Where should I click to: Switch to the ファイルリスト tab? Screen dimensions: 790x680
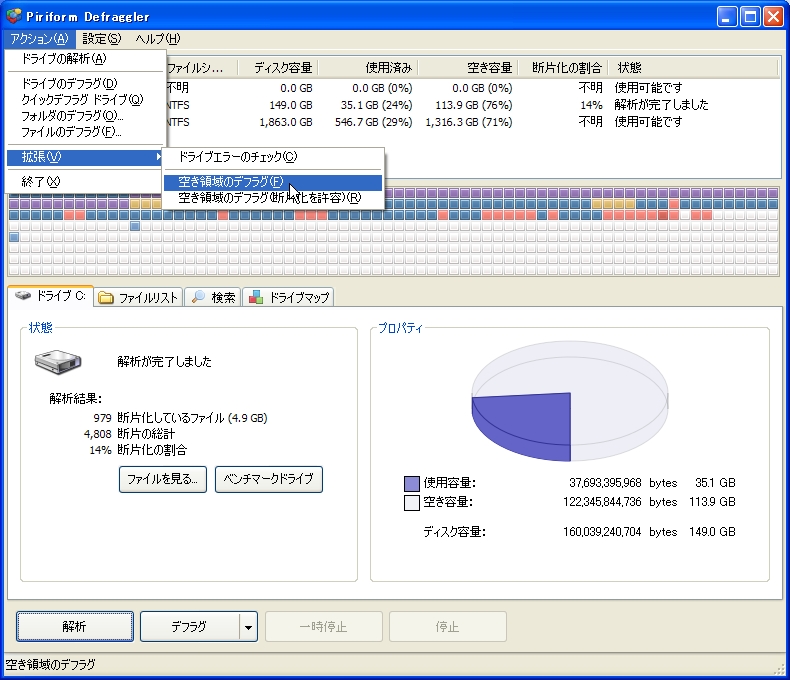click(139, 298)
